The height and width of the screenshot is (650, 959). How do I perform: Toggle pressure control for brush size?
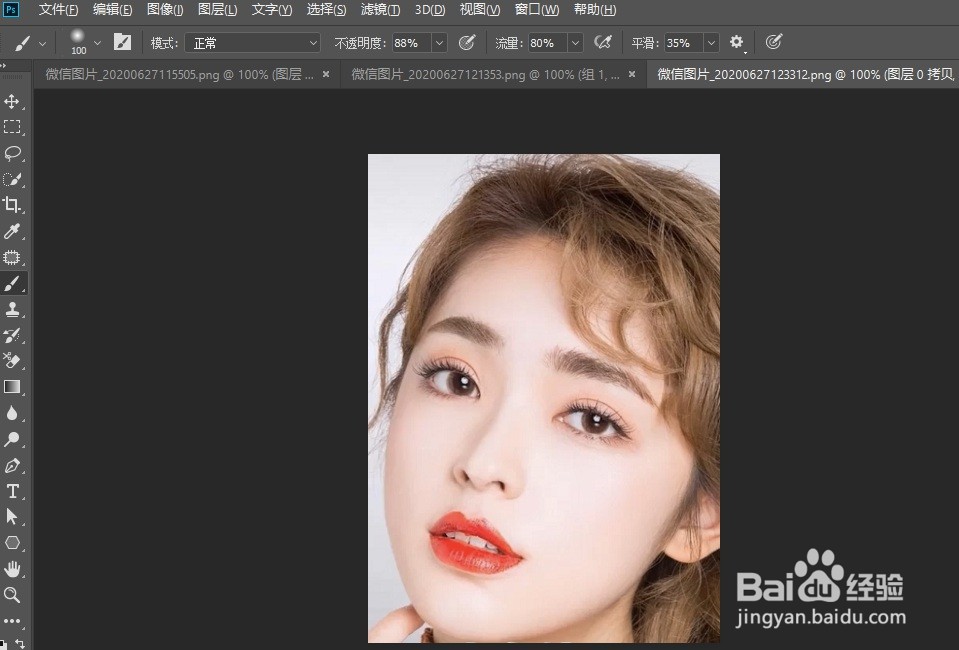[774, 42]
